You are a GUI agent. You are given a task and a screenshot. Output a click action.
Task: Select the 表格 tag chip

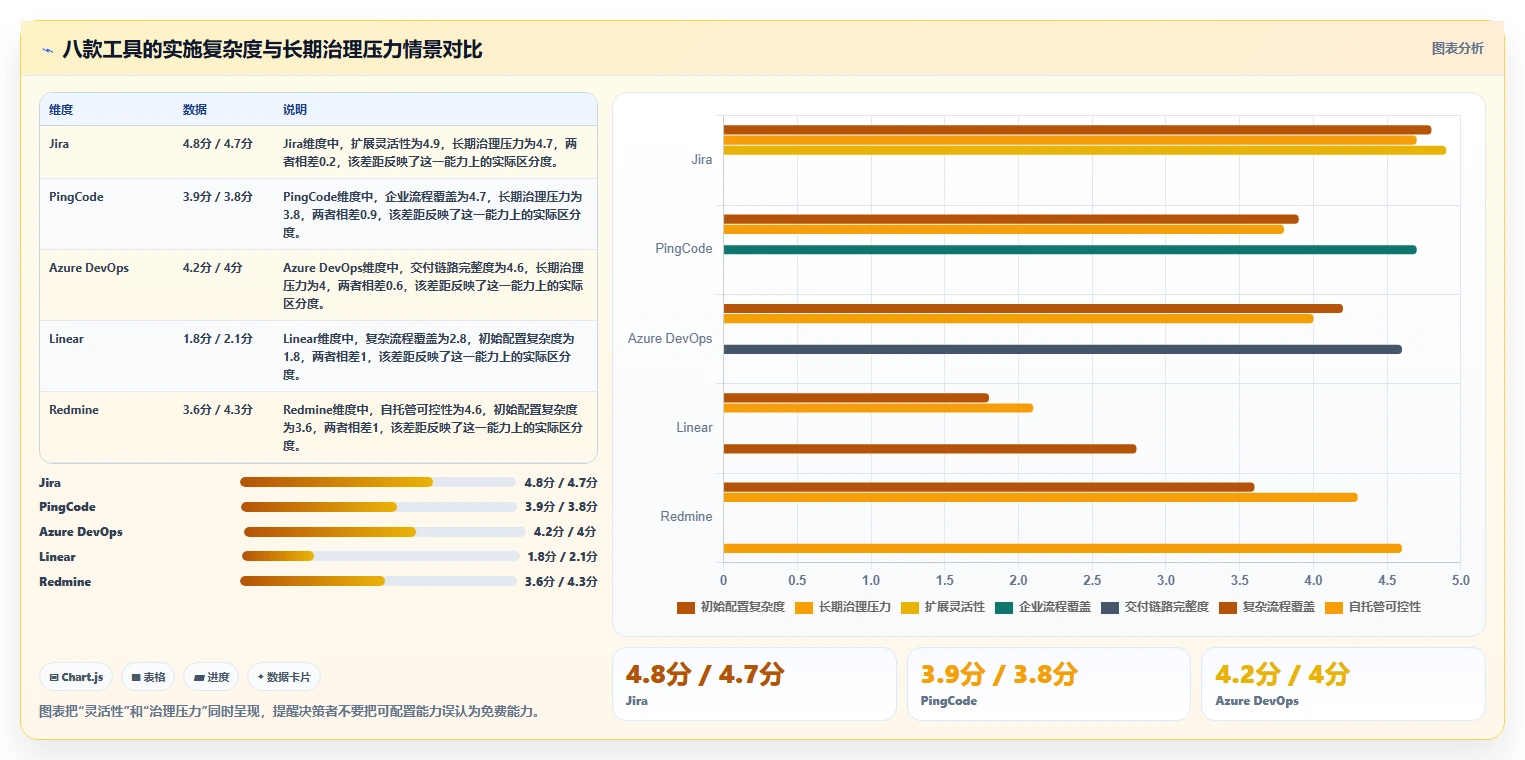tap(148, 677)
